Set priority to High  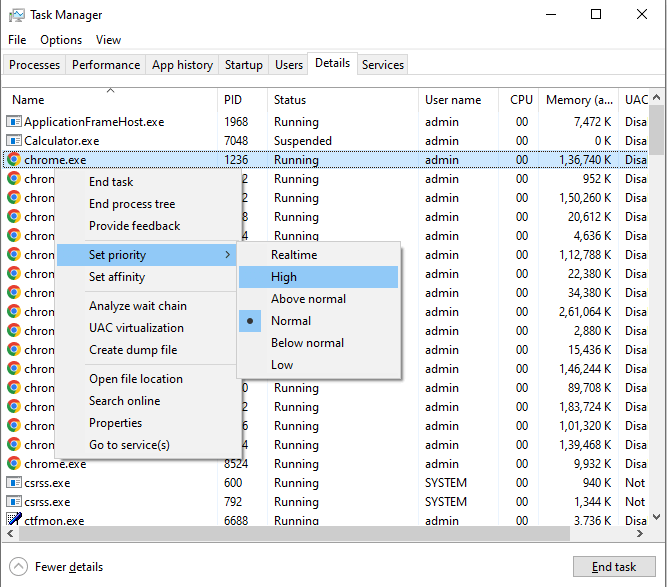tap(319, 277)
